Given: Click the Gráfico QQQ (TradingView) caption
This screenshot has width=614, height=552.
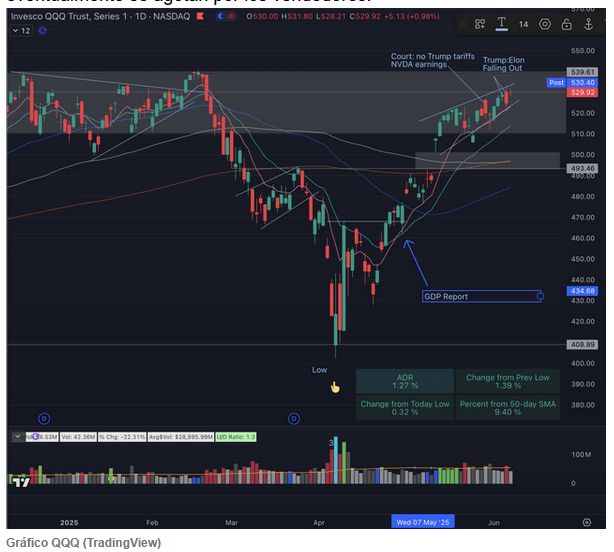Looking at the screenshot, I should (x=83, y=543).
